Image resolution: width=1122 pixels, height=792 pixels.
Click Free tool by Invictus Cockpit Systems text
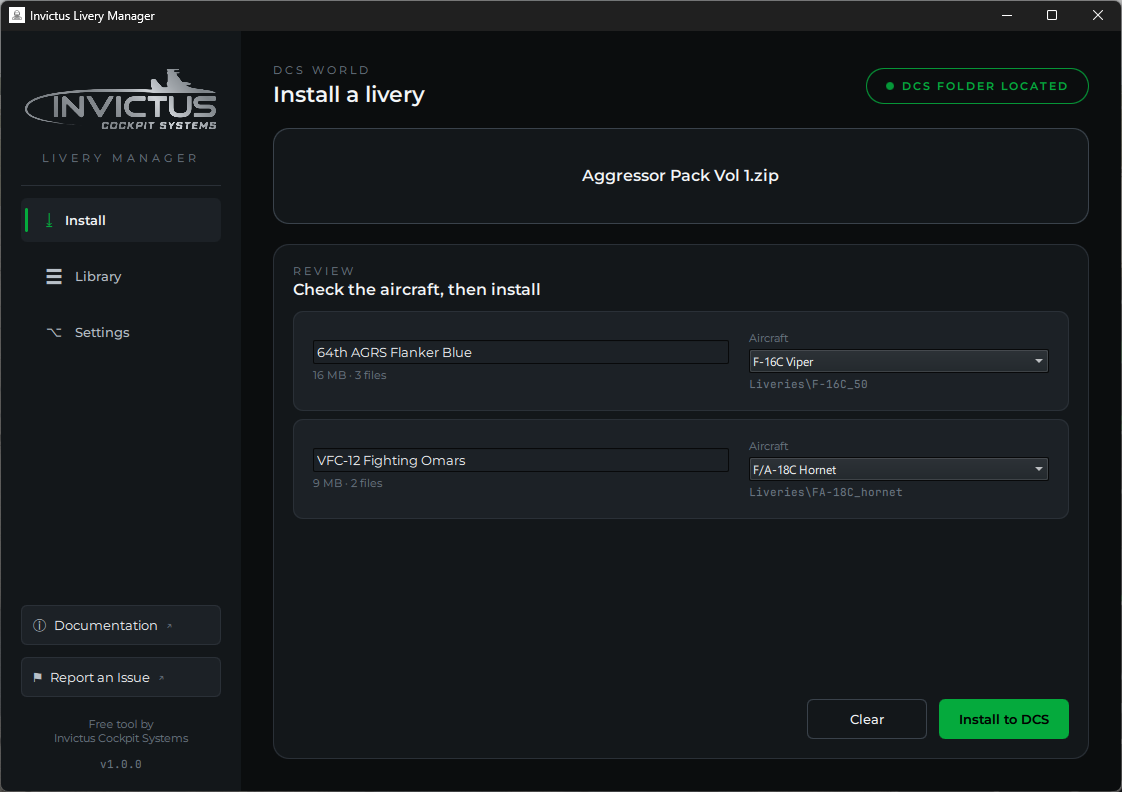pos(121,731)
